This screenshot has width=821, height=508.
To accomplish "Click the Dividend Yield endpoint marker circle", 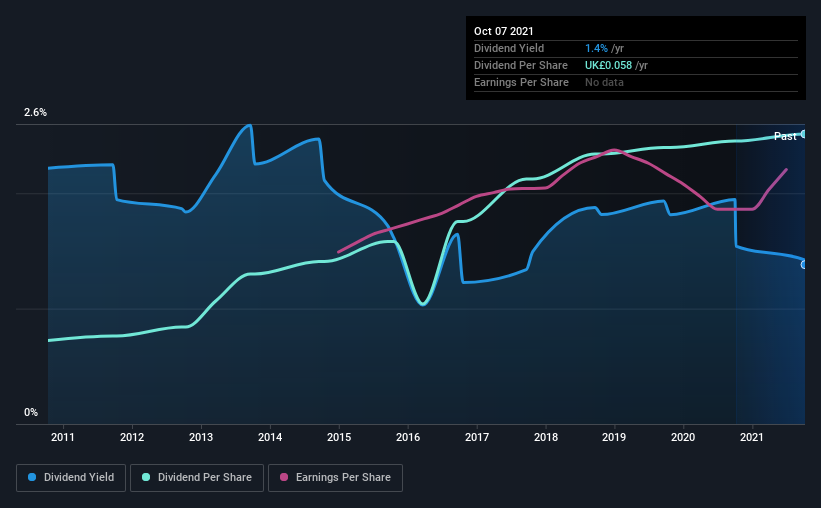I will click(804, 264).
